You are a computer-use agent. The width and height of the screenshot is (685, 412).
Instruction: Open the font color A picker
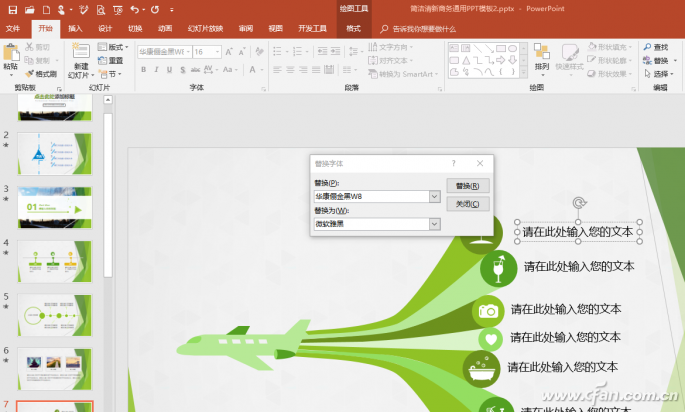click(253, 69)
